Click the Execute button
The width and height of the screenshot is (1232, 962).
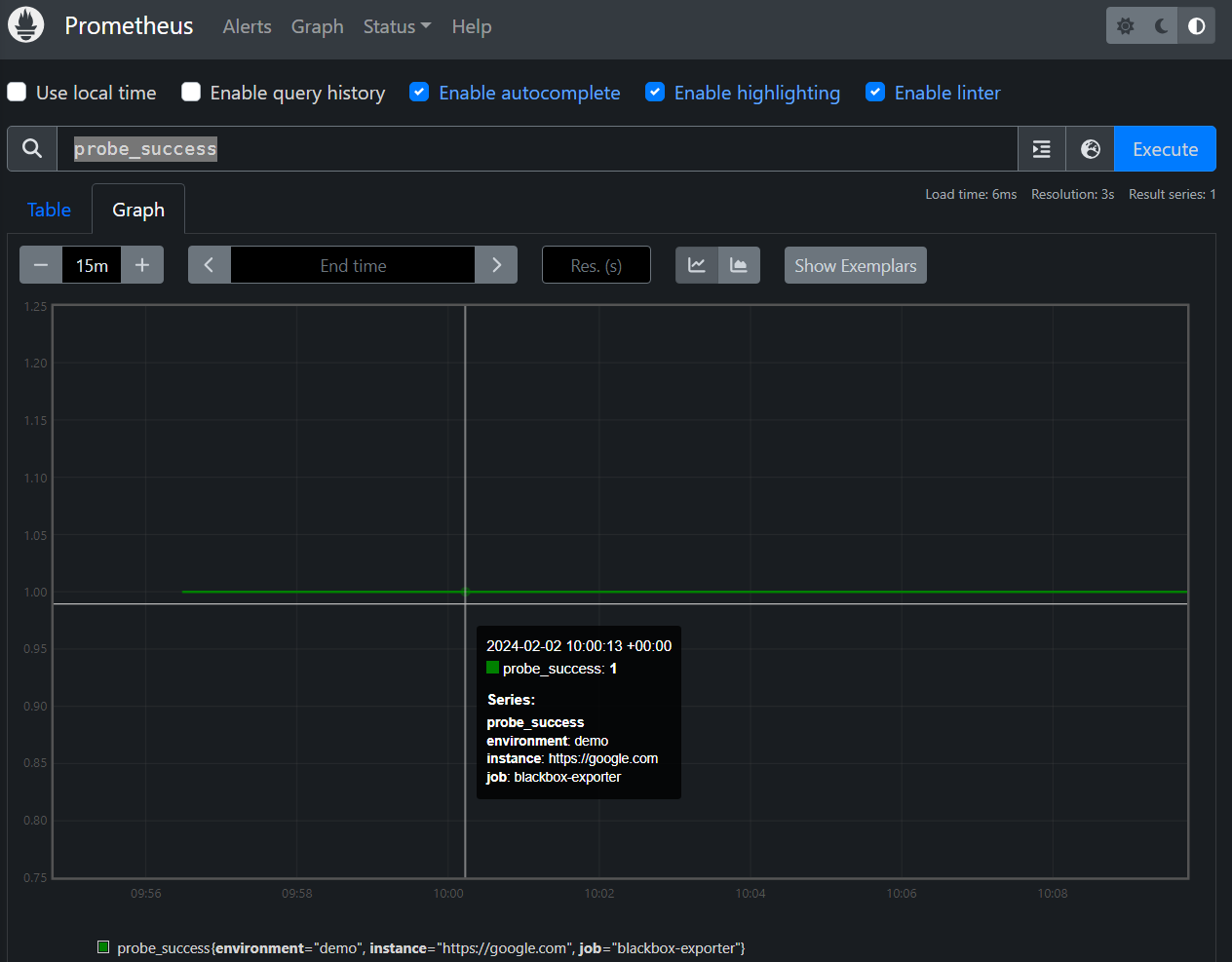1165,149
